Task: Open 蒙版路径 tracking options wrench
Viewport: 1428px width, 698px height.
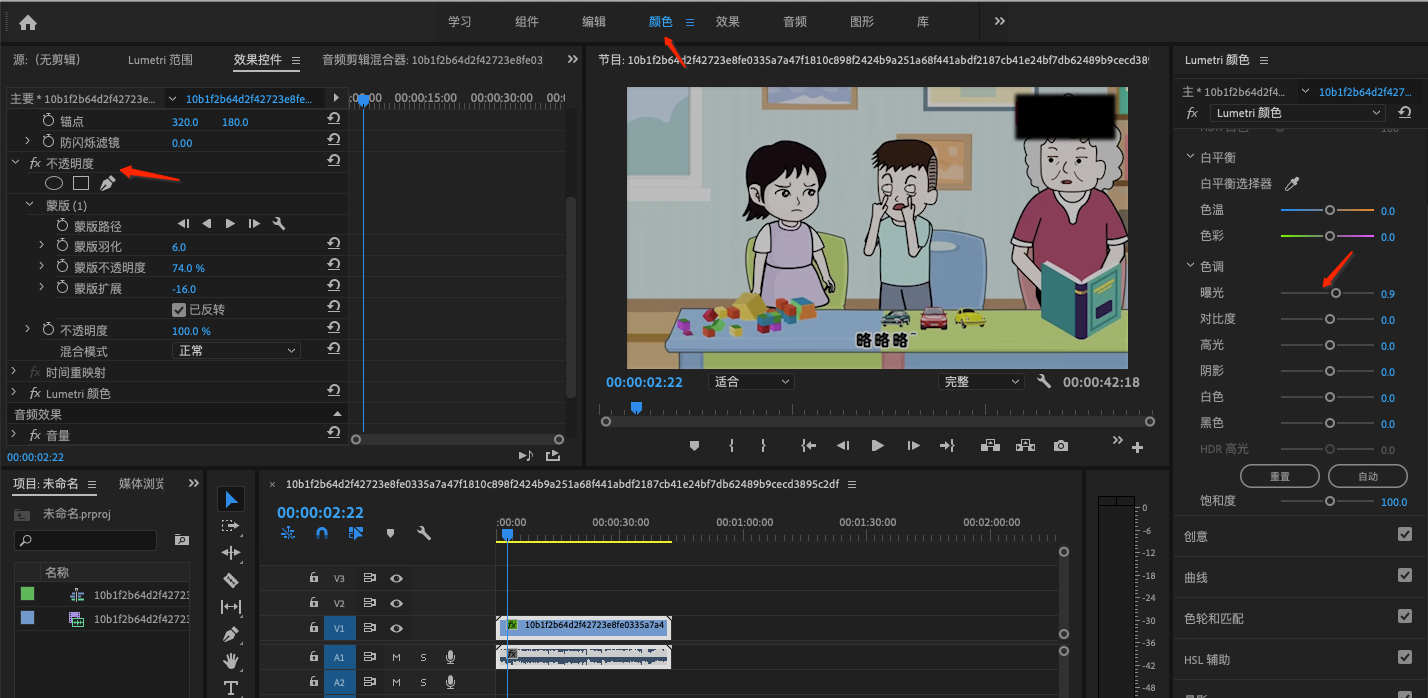Action: (279, 224)
